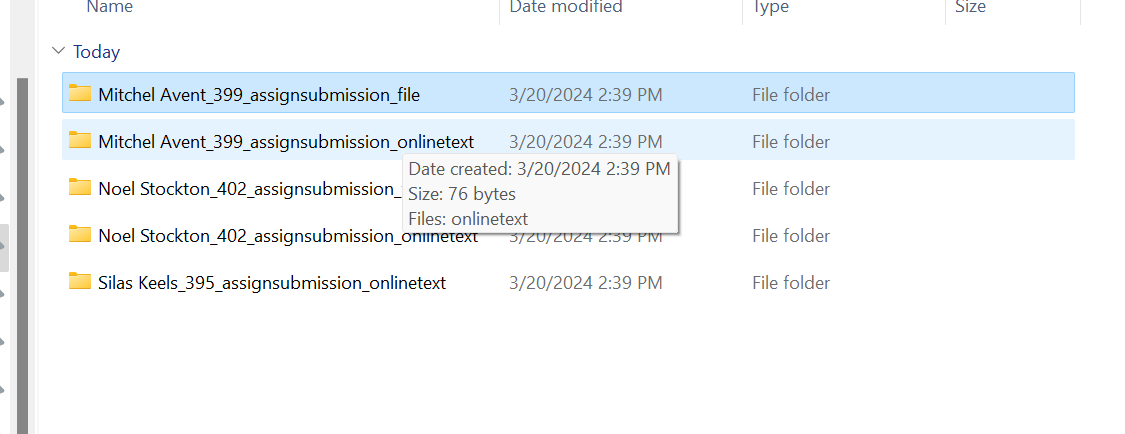Image resolution: width=1125 pixels, height=434 pixels.
Task: Select Silas Keels_395_assignsubmission_onlinetext folder name
Action: pos(272,283)
